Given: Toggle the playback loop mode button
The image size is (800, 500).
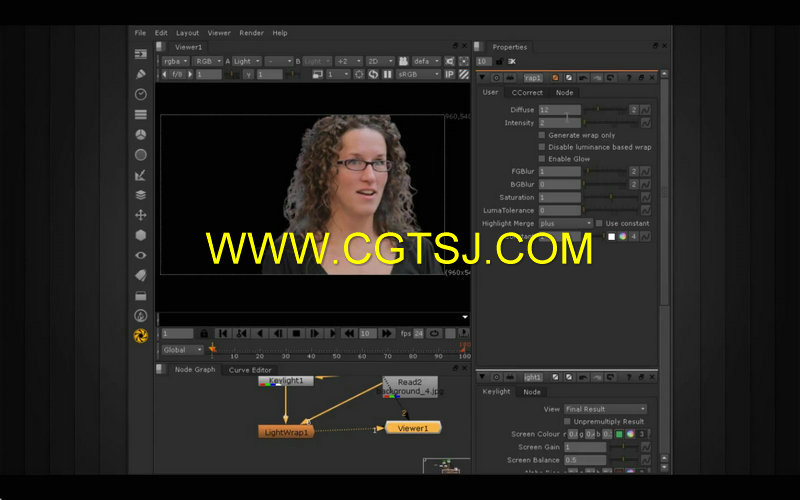Looking at the screenshot, I should (x=434, y=334).
